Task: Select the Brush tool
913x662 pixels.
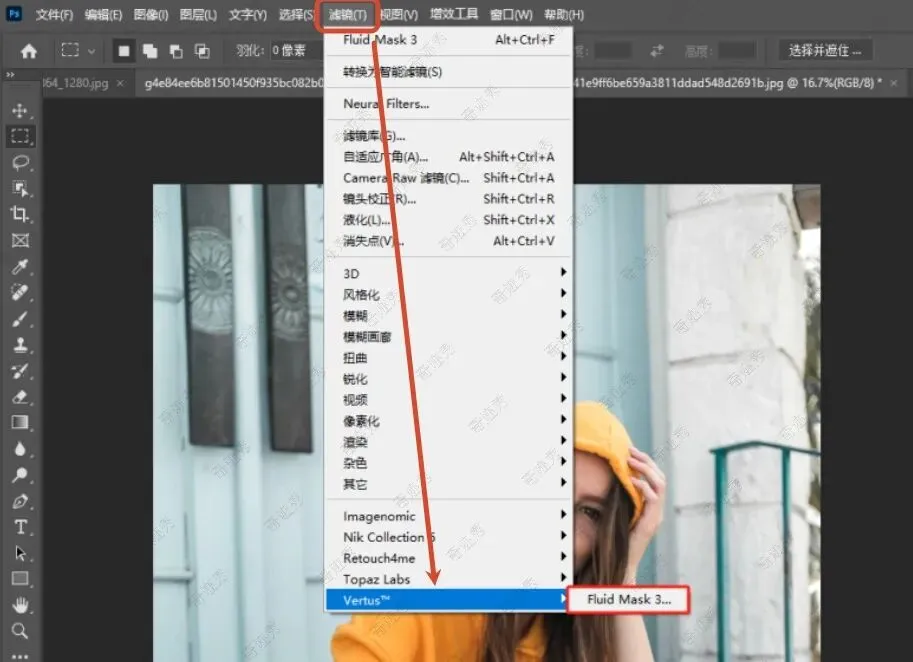Action: tap(20, 318)
